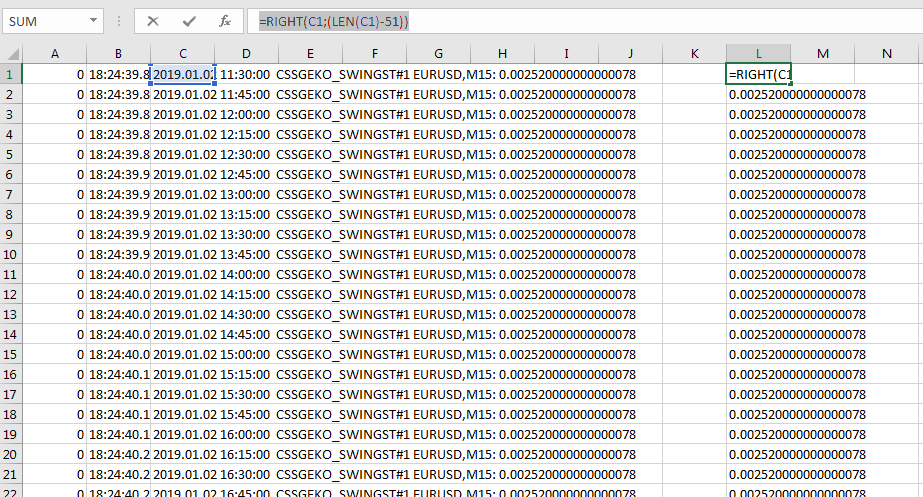The height and width of the screenshot is (497, 923).
Task: Click cell B1 with 18:24:39.8
Action: click(x=118, y=74)
